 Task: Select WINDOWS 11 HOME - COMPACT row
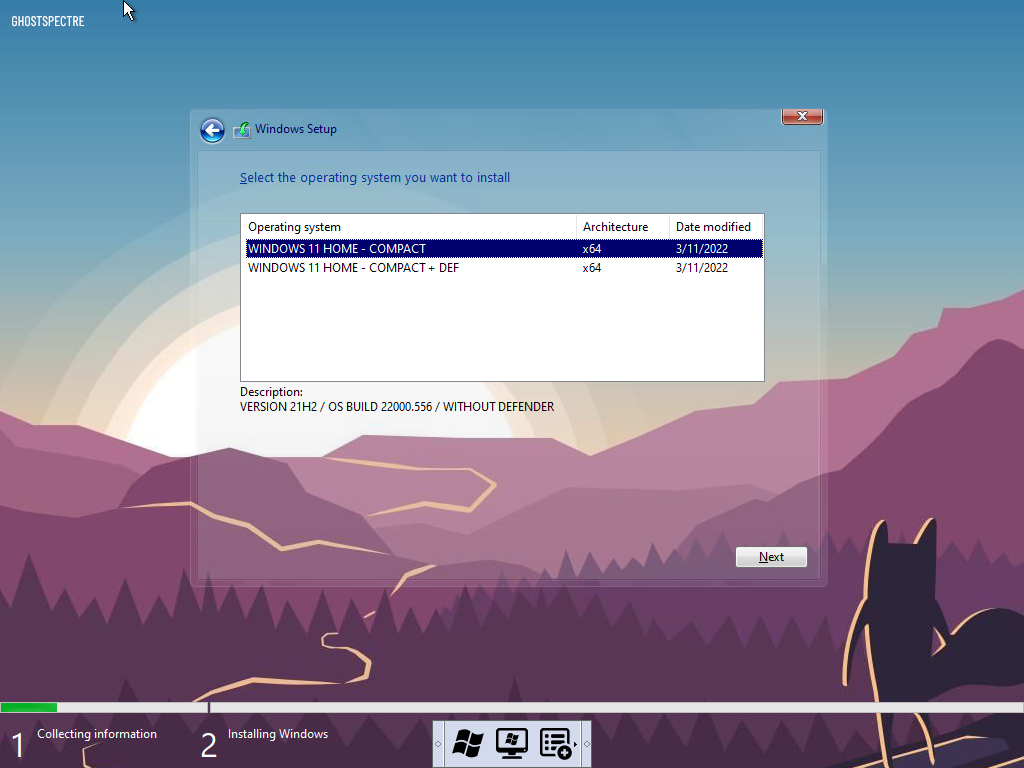504,248
